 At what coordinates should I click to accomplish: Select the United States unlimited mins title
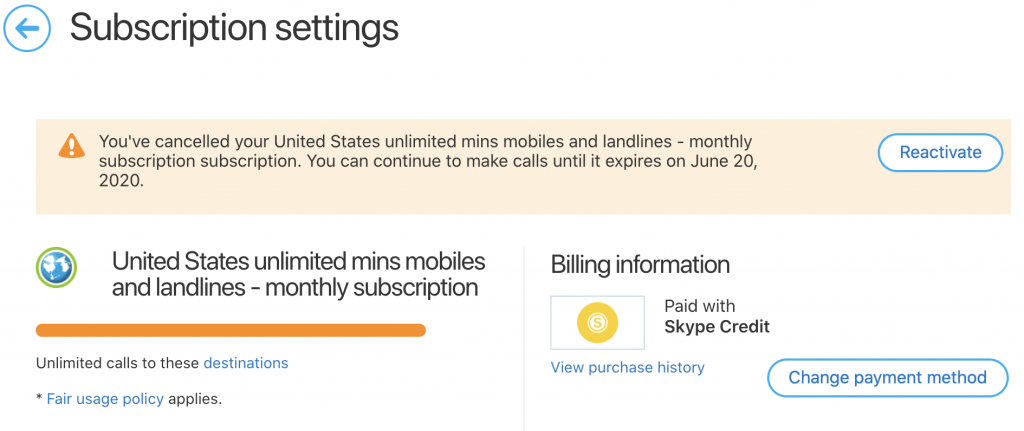pyautogui.click(x=298, y=274)
